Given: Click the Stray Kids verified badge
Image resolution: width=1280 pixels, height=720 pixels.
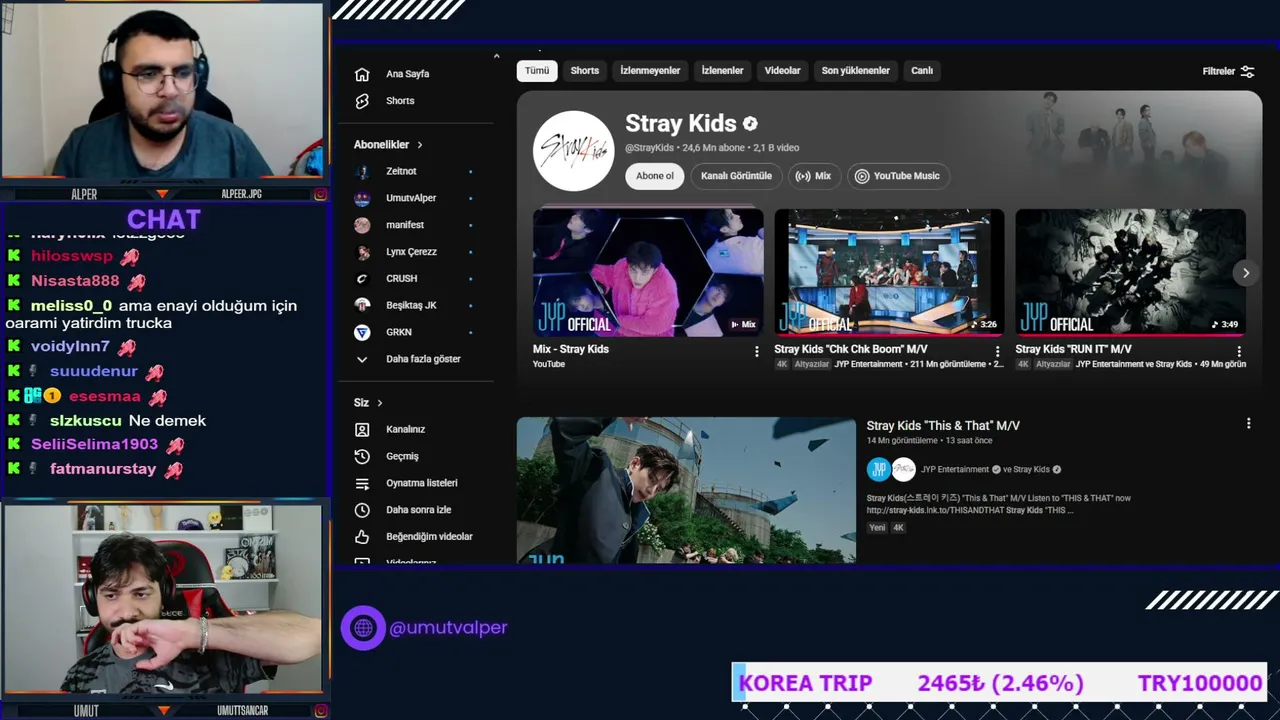Looking at the screenshot, I should (x=750, y=124).
